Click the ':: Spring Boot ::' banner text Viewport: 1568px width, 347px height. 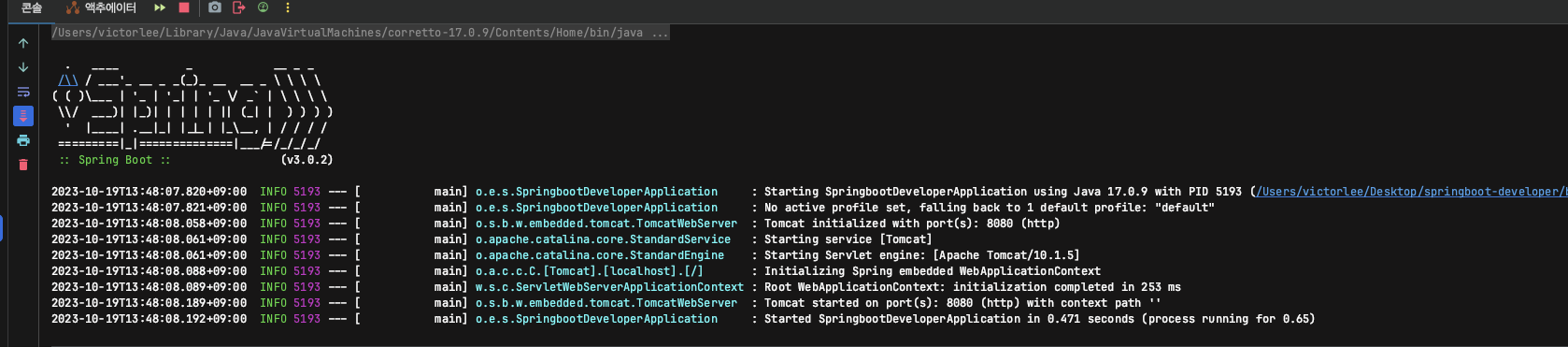point(115,160)
